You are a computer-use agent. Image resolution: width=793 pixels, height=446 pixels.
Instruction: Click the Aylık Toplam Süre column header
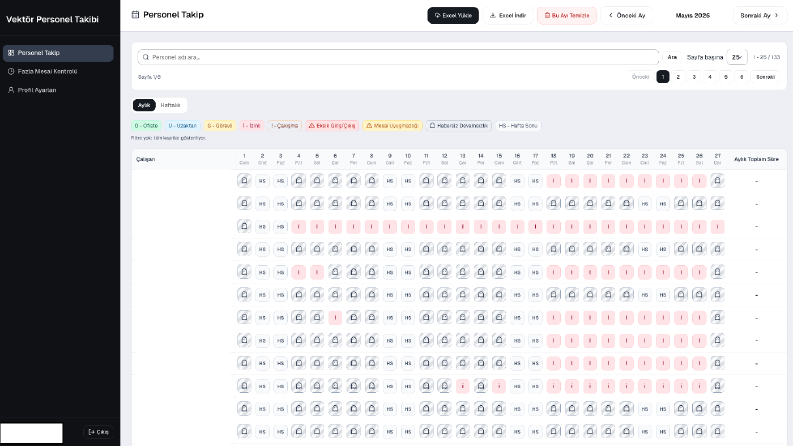(x=756, y=159)
